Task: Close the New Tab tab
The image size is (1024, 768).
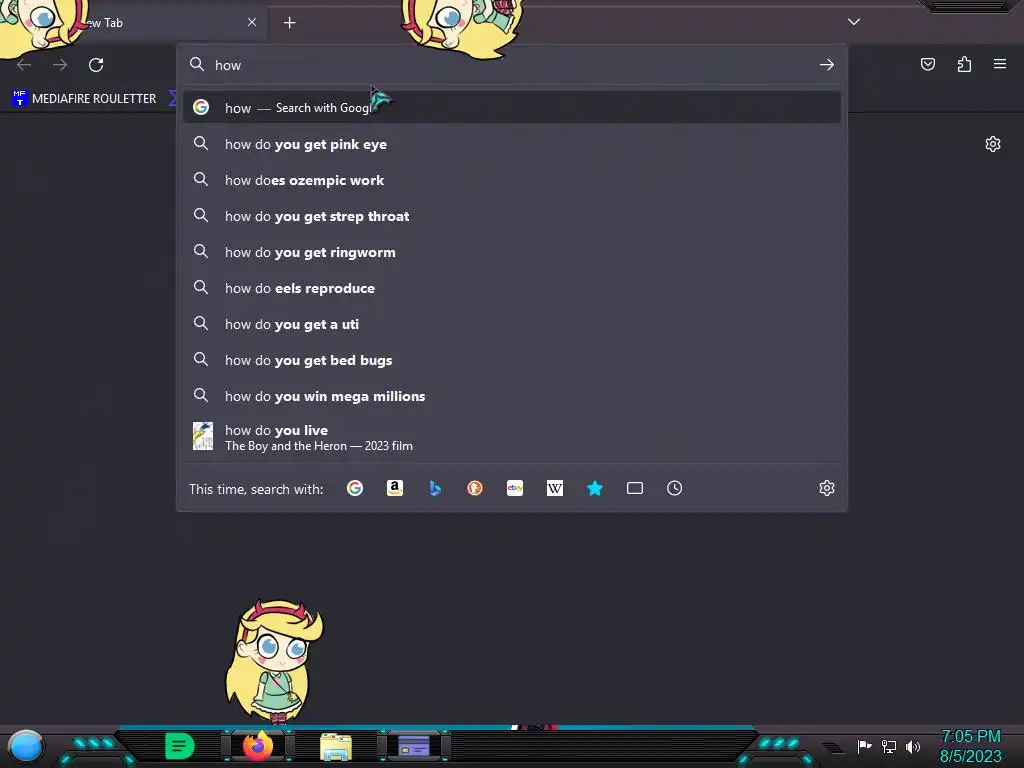Action: tap(252, 22)
